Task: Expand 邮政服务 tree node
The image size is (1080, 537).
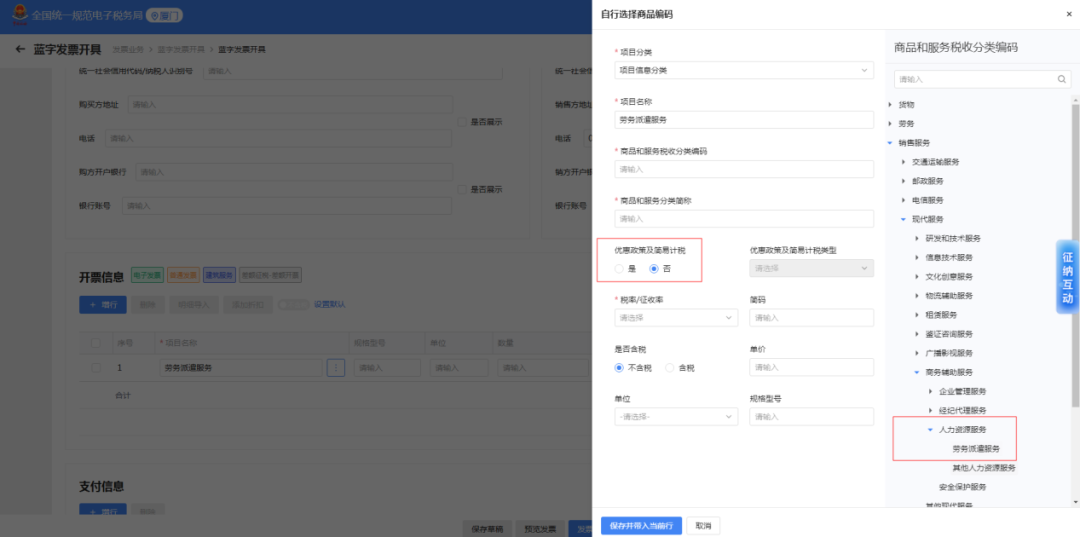Action: [x=903, y=181]
